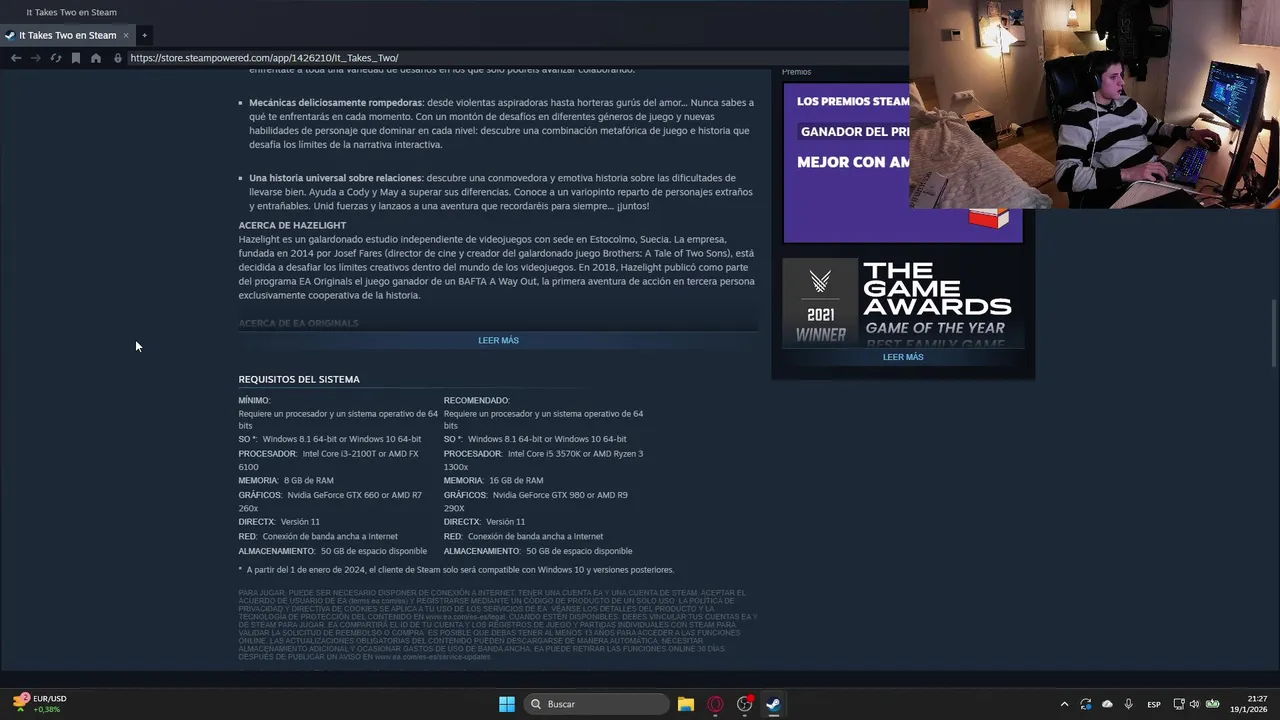Click the sync status tray icon
The width and height of the screenshot is (1280, 720).
(x=1086, y=704)
